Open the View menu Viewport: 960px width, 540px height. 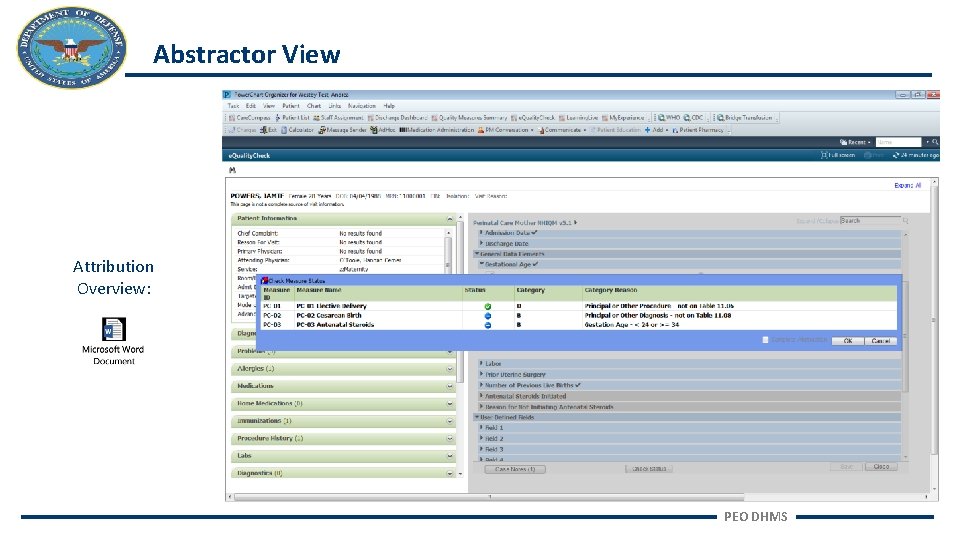pyautogui.click(x=269, y=106)
